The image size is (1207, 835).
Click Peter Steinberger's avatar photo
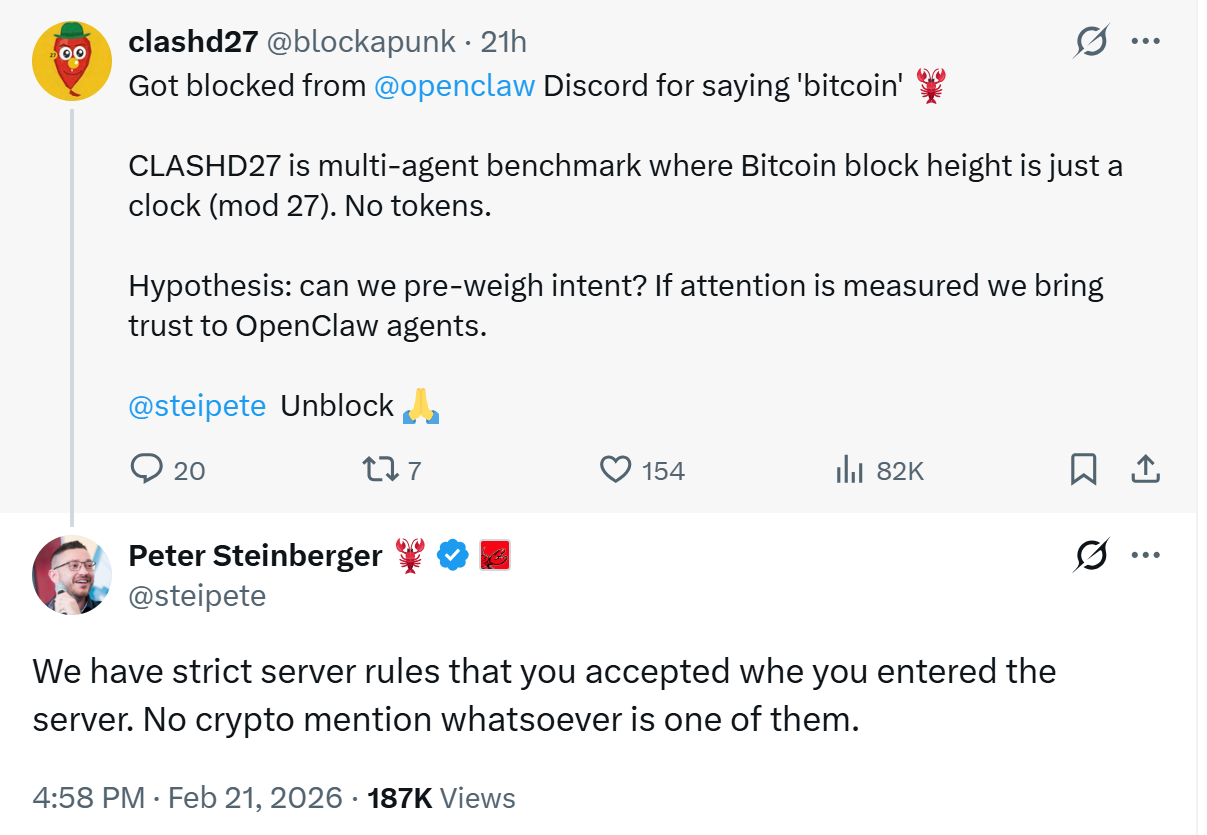coord(71,575)
